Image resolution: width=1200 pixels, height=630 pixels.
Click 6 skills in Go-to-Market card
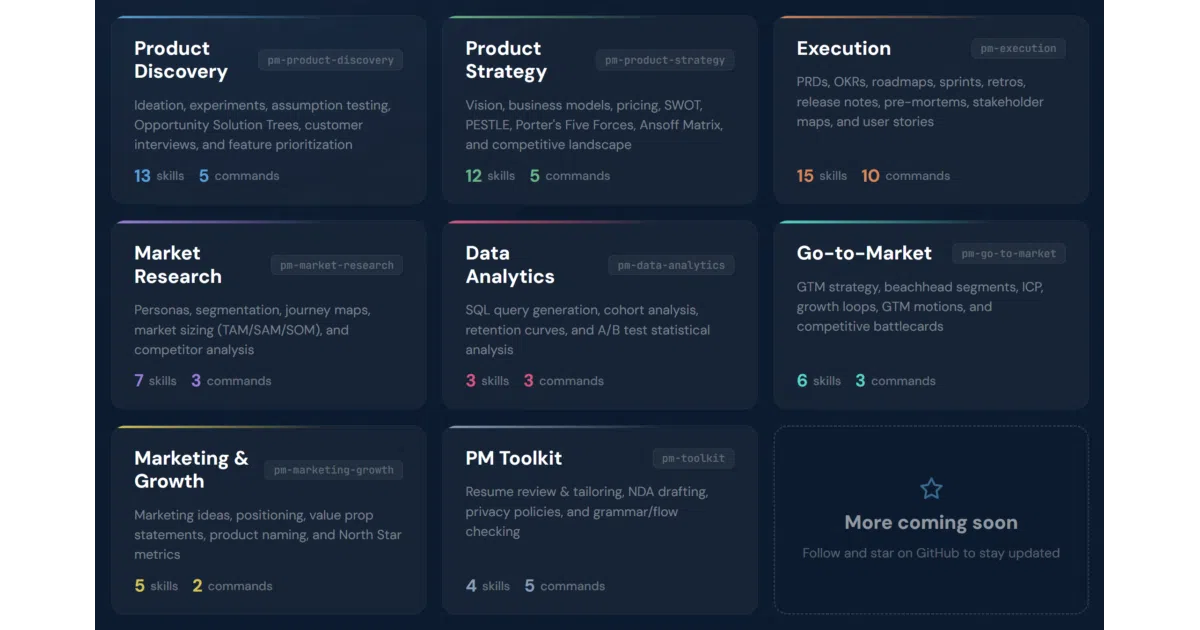(x=819, y=381)
